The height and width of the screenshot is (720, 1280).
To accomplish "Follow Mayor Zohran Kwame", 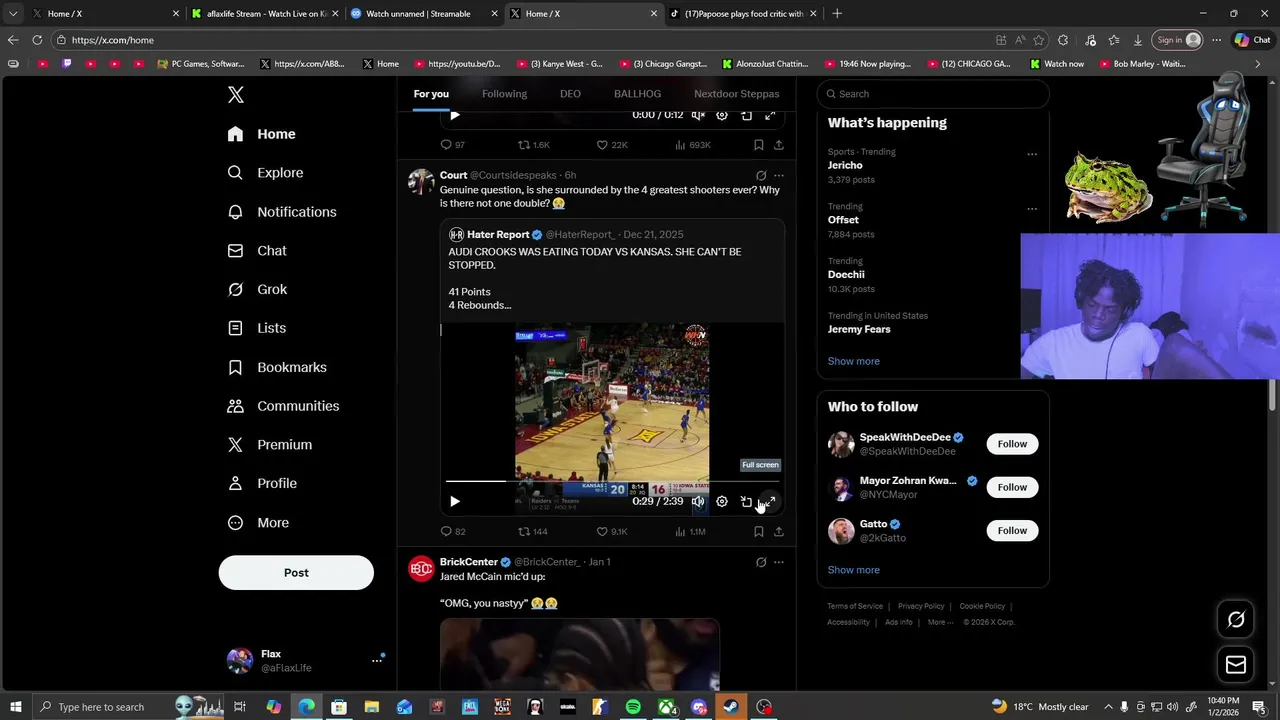I will pyautogui.click(x=1012, y=487).
